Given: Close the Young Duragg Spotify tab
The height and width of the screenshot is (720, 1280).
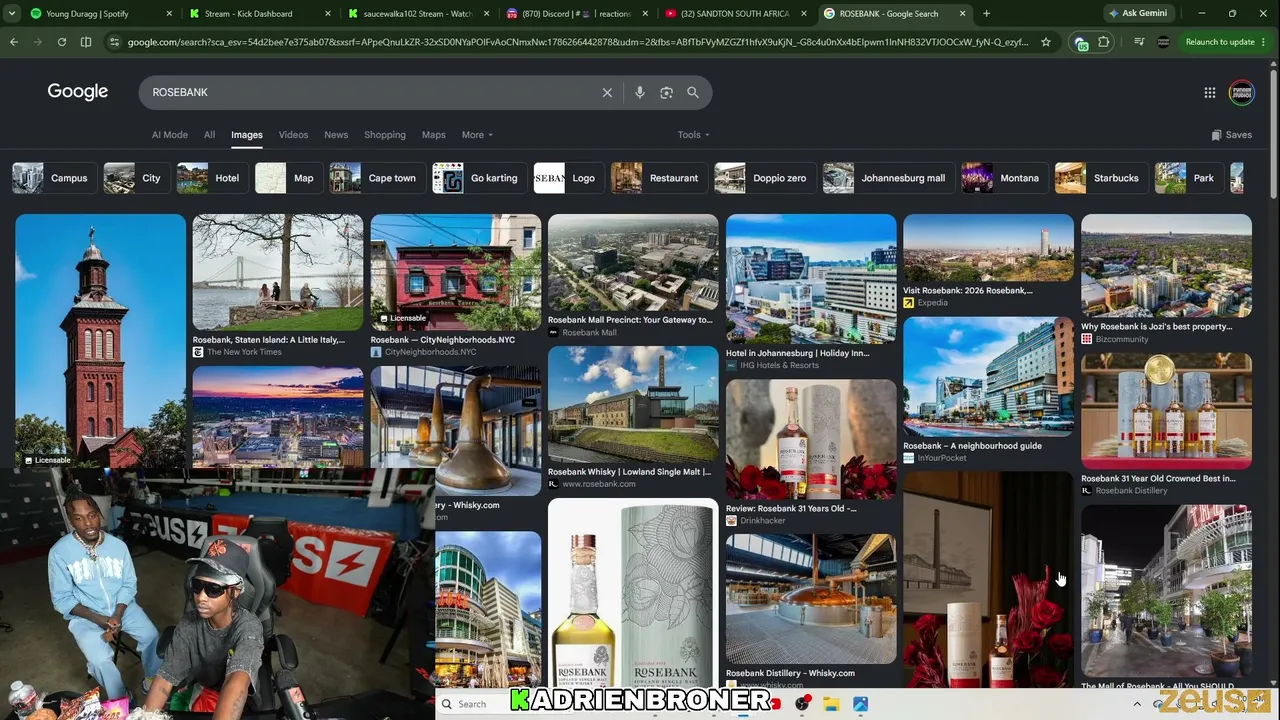Looking at the screenshot, I should tap(169, 14).
